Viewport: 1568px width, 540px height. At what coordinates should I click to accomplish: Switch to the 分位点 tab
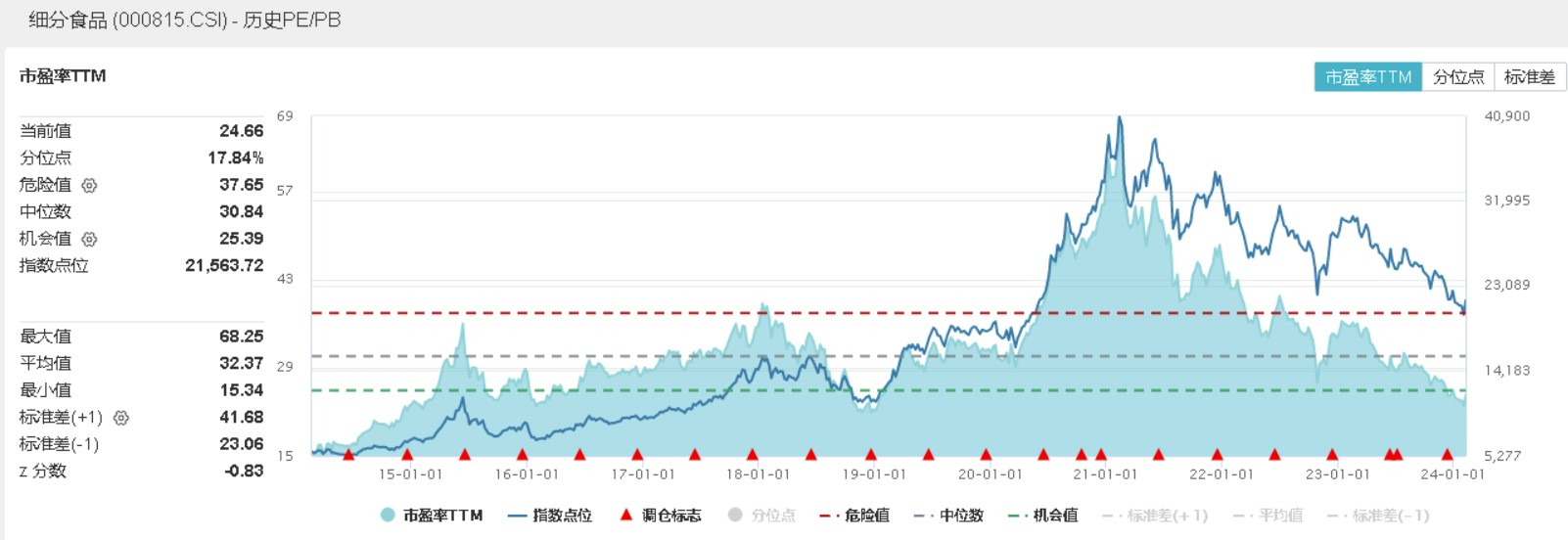(1457, 77)
